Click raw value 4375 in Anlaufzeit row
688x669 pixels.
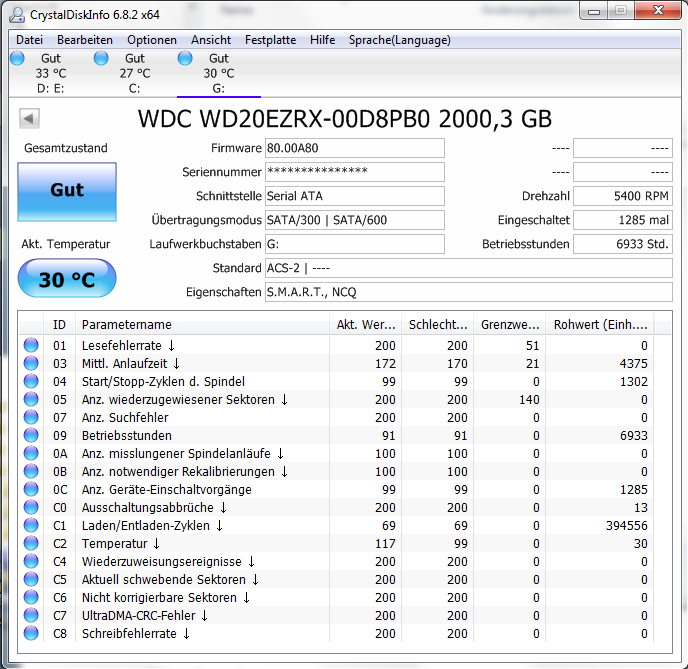click(x=634, y=364)
